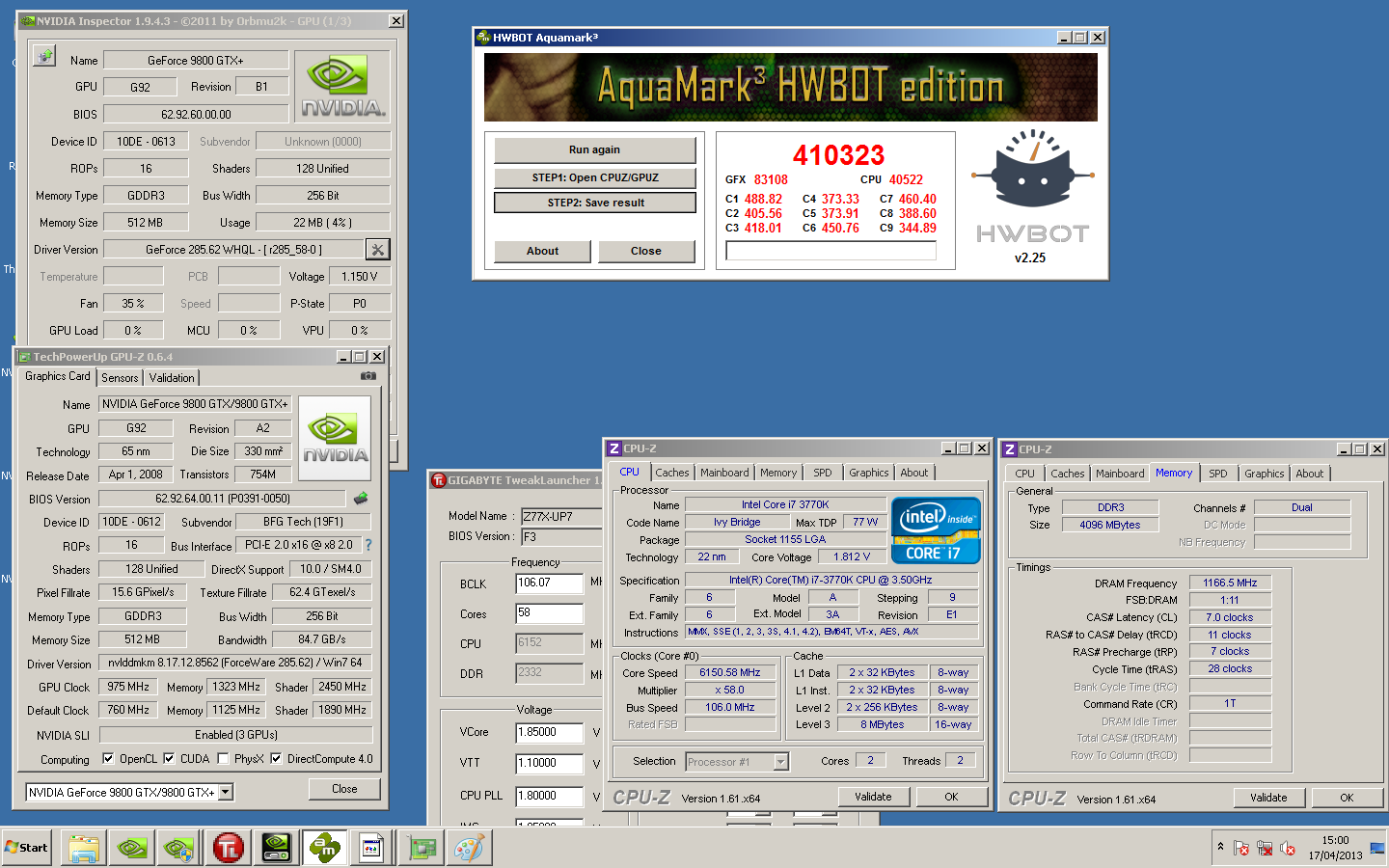Click the BIOS save icon in GPU-Z
The width and height of the screenshot is (1389, 868).
click(361, 499)
